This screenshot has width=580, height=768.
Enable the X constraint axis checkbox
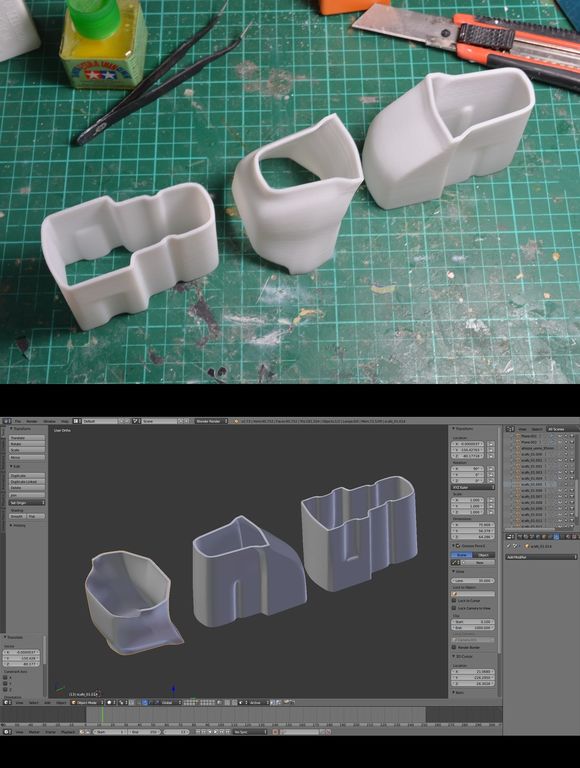point(5,677)
